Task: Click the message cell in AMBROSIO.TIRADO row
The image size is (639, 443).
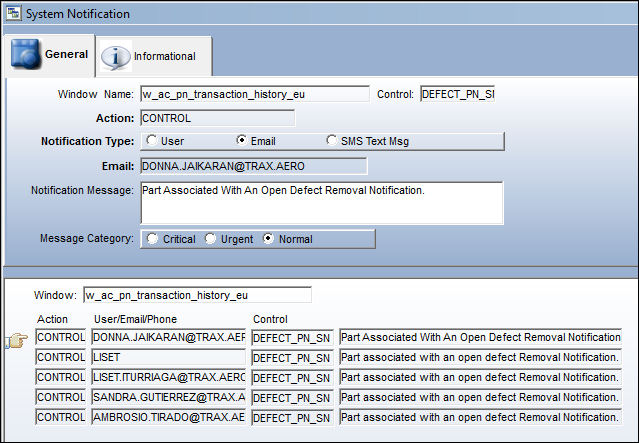Action: (480, 417)
